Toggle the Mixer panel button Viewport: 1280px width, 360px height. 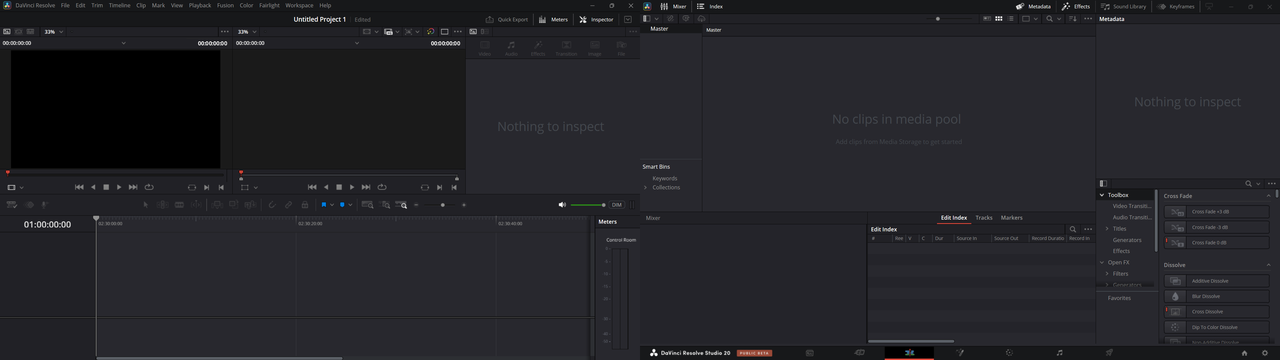pyautogui.click(x=673, y=6)
